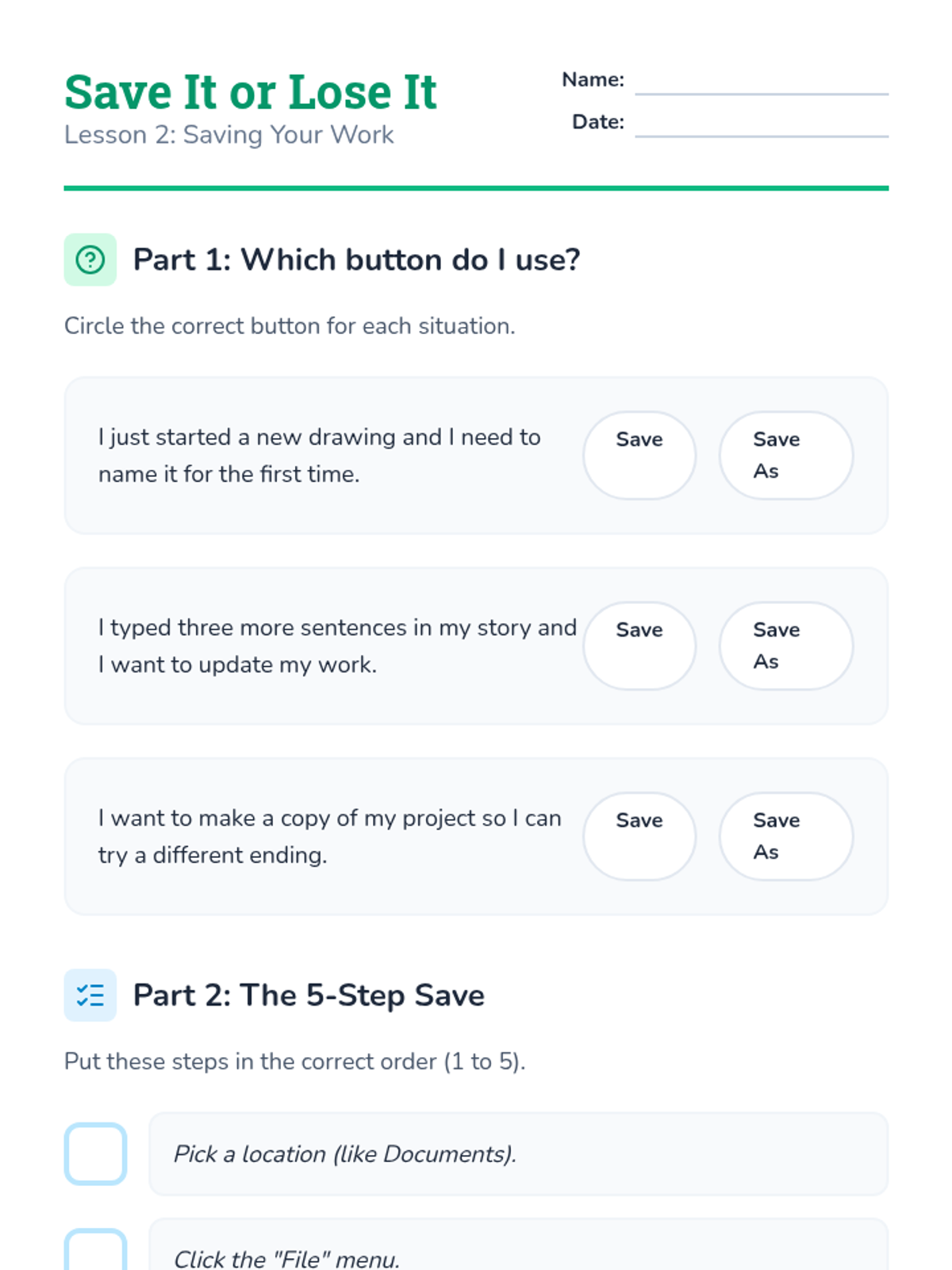This screenshot has width=952, height=1270.
Task: Click the checklist icon beside Part 2
Action: pyautogui.click(x=90, y=995)
